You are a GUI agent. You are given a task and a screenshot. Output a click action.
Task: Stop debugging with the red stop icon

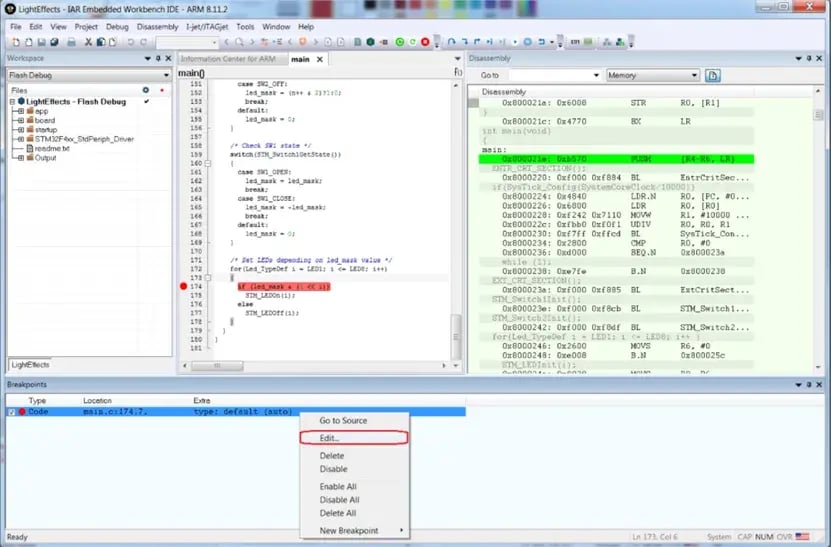tap(425, 42)
